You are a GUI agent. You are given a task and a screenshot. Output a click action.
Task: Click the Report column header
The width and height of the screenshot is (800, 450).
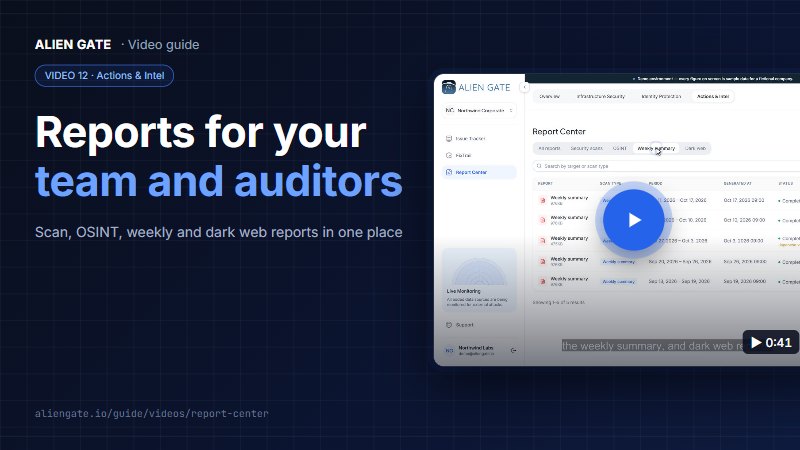point(545,183)
